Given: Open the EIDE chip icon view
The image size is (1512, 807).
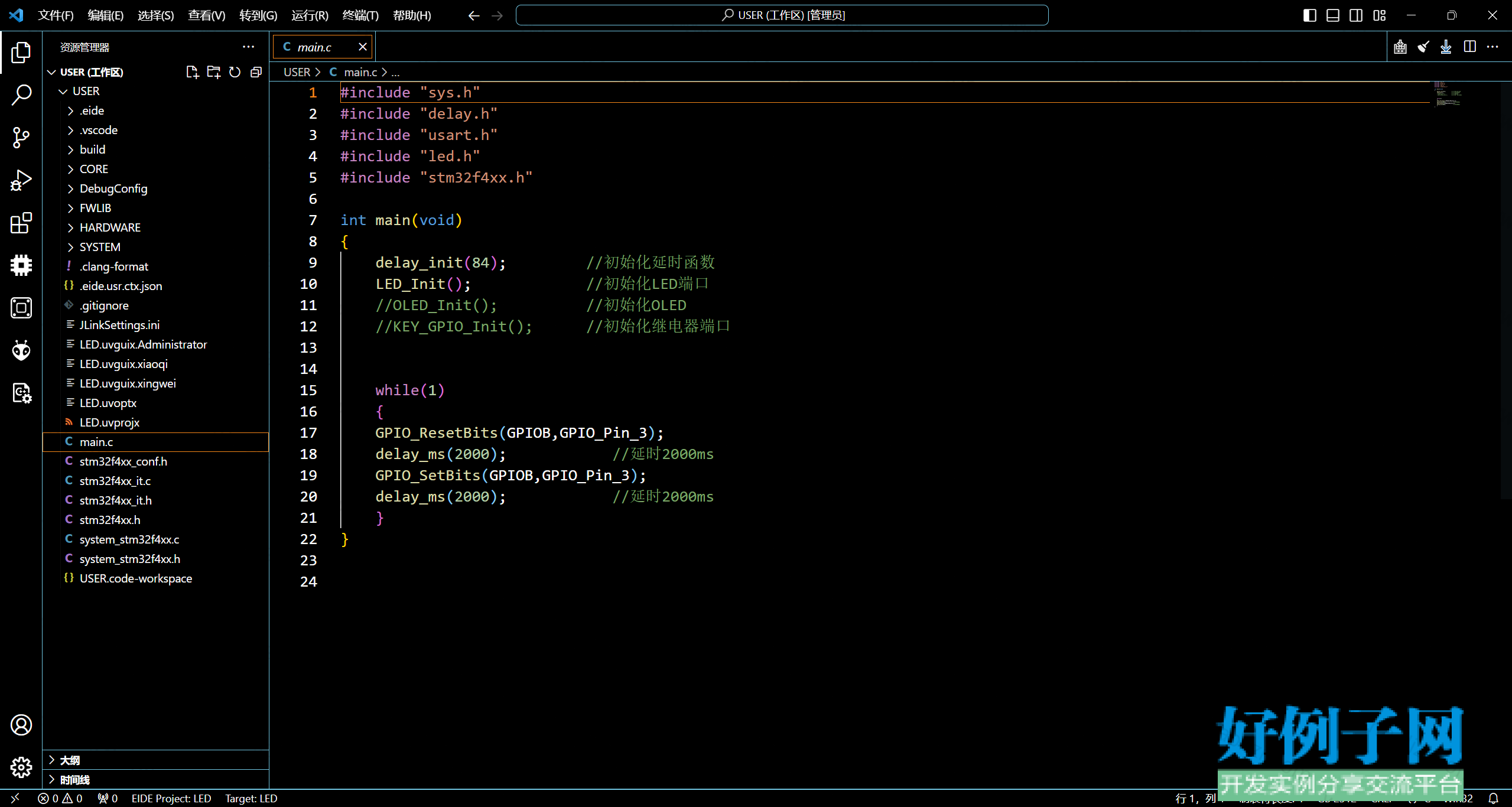Looking at the screenshot, I should (21, 265).
